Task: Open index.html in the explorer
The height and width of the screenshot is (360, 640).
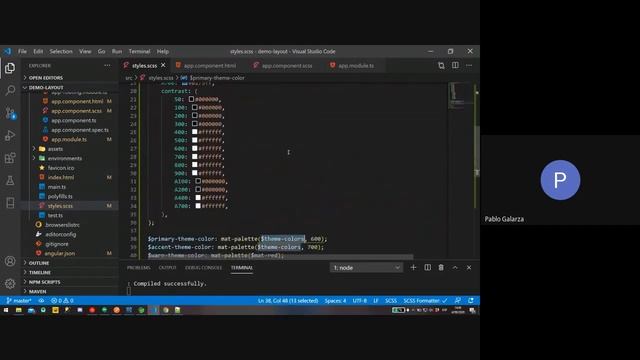Action: point(61,178)
